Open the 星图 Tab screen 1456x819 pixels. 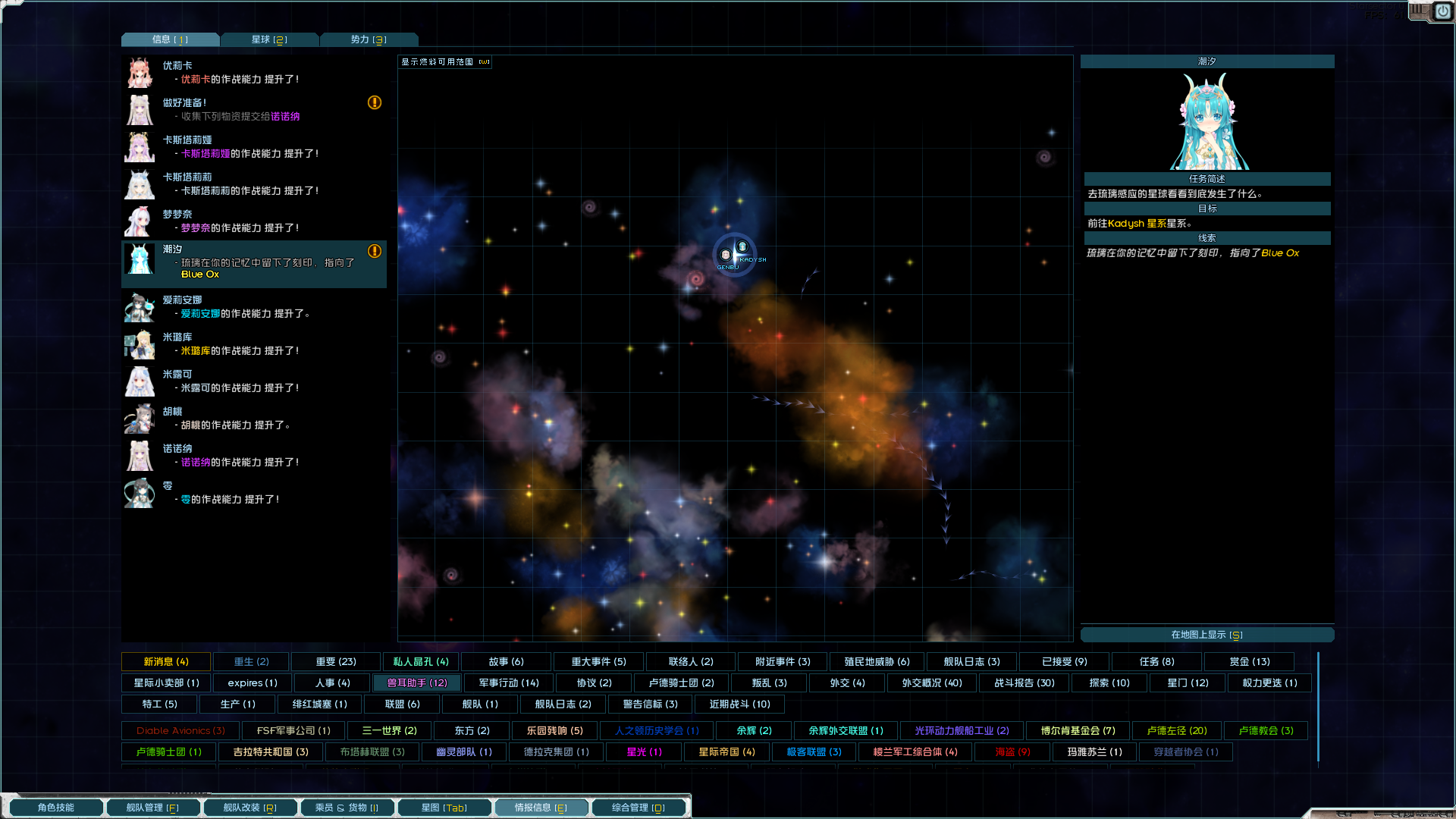pyautogui.click(x=444, y=808)
